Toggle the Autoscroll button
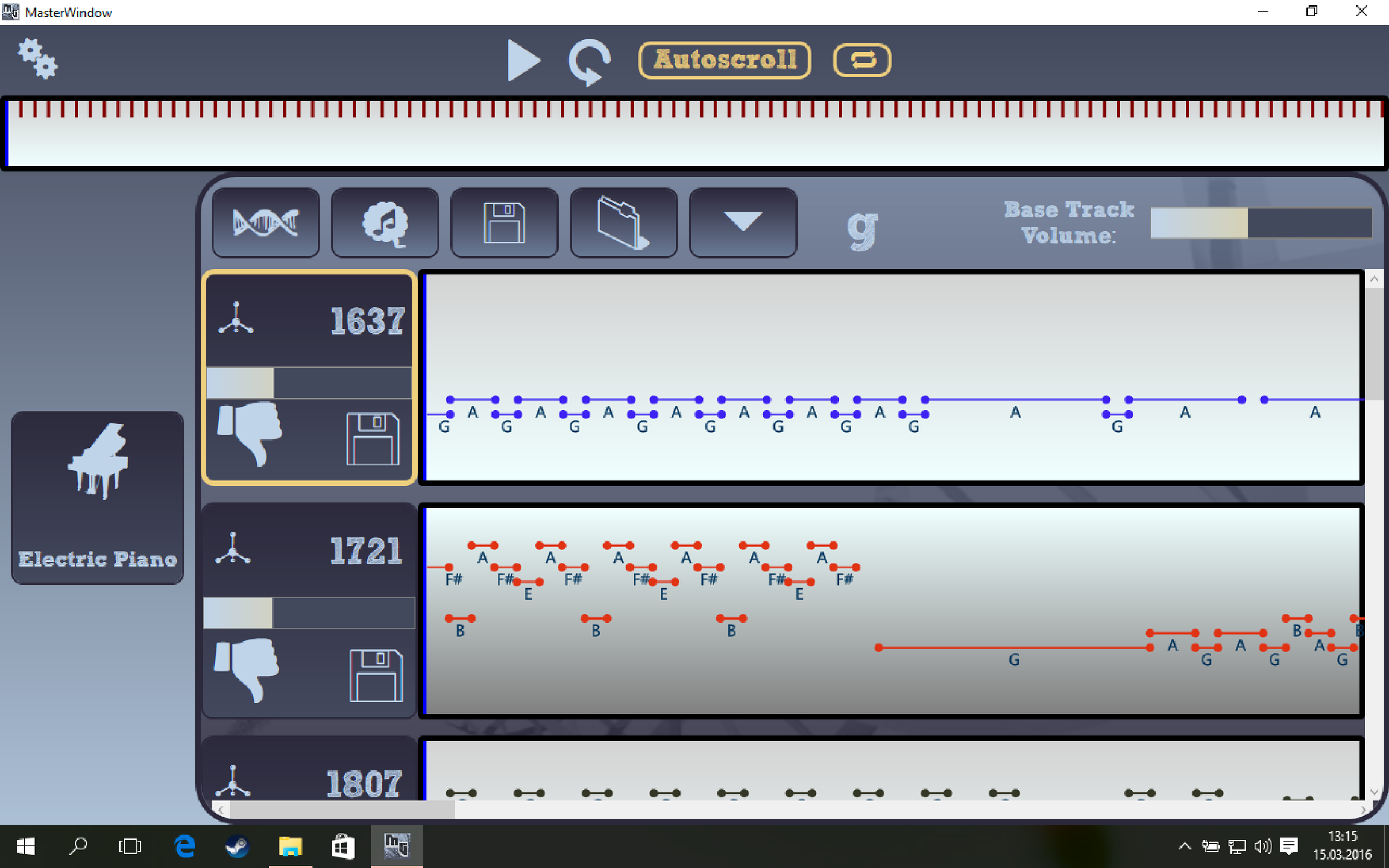 (725, 60)
